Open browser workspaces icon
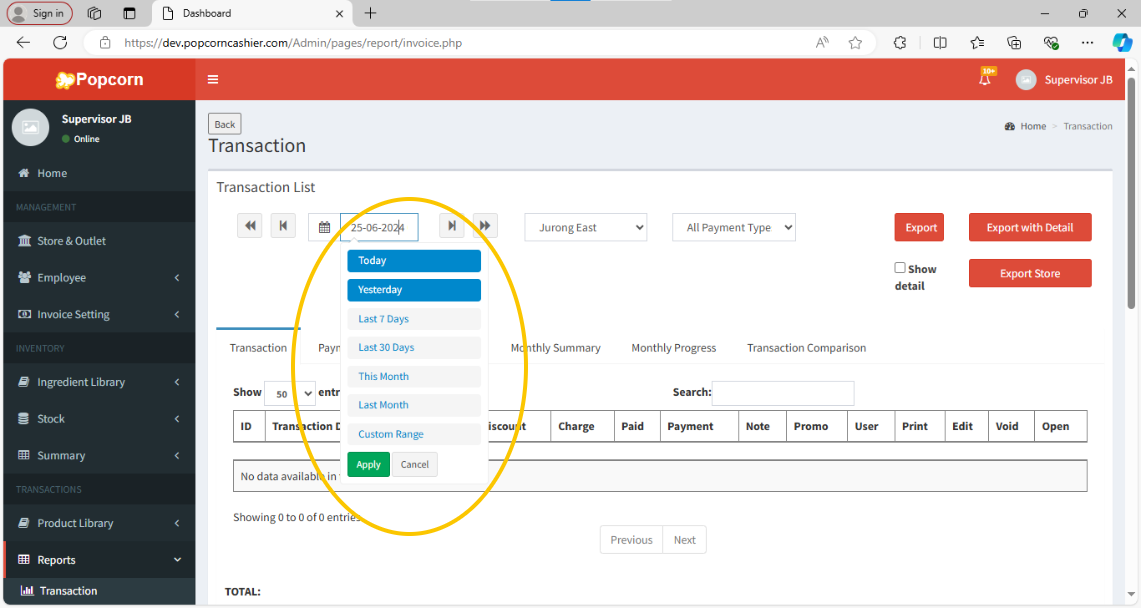The width and height of the screenshot is (1141, 608). pos(94,13)
